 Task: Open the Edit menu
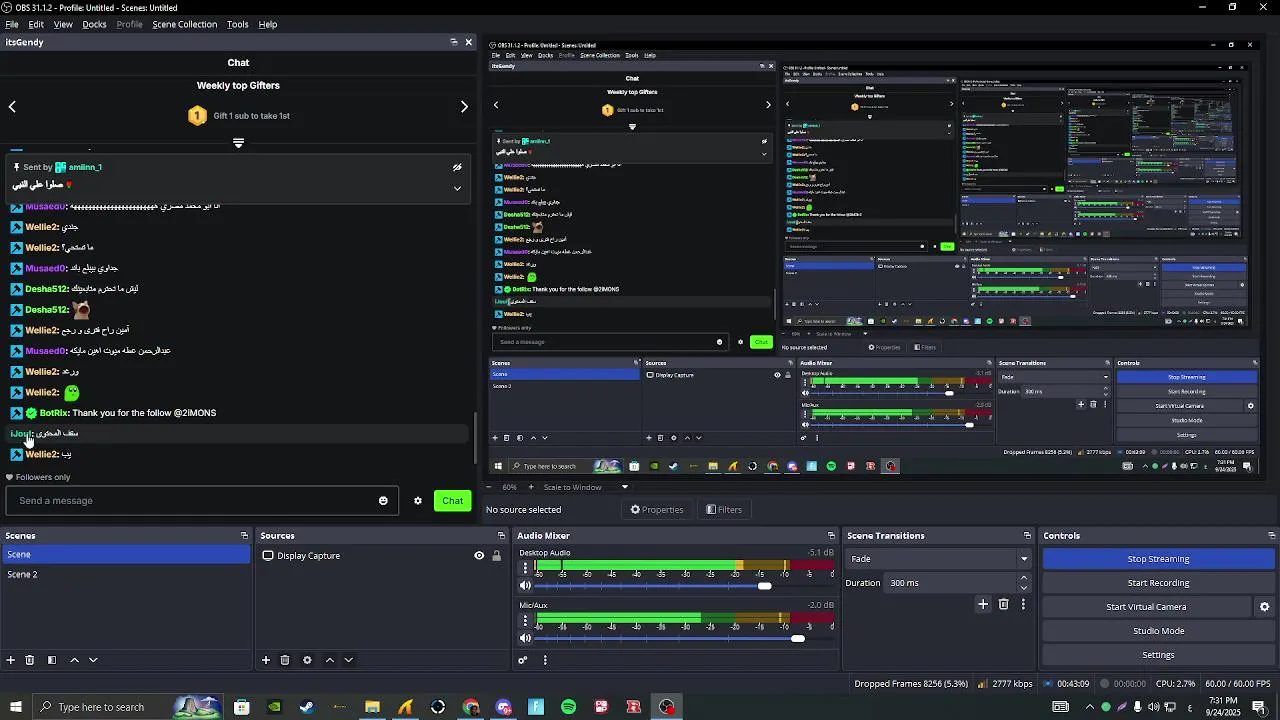point(36,24)
